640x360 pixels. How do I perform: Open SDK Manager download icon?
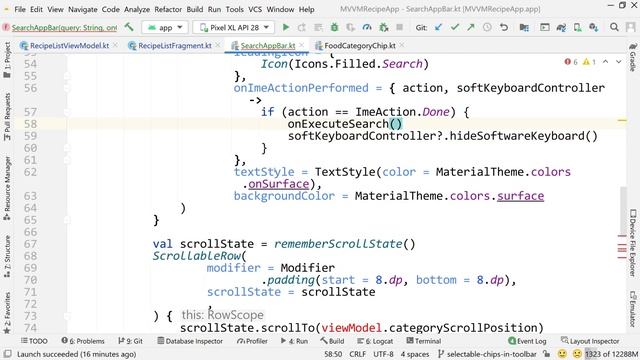[593, 27]
